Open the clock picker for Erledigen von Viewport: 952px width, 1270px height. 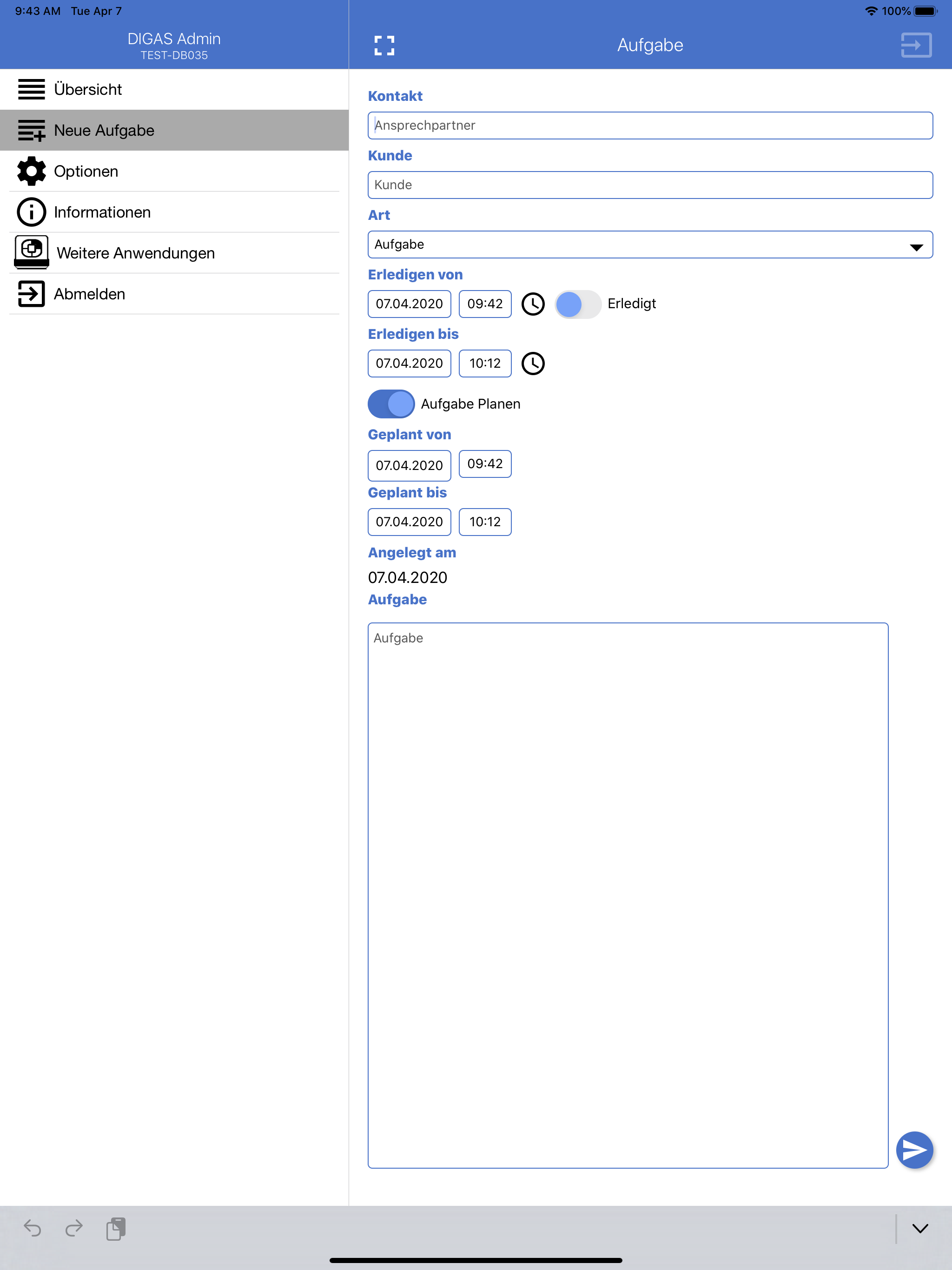(533, 304)
